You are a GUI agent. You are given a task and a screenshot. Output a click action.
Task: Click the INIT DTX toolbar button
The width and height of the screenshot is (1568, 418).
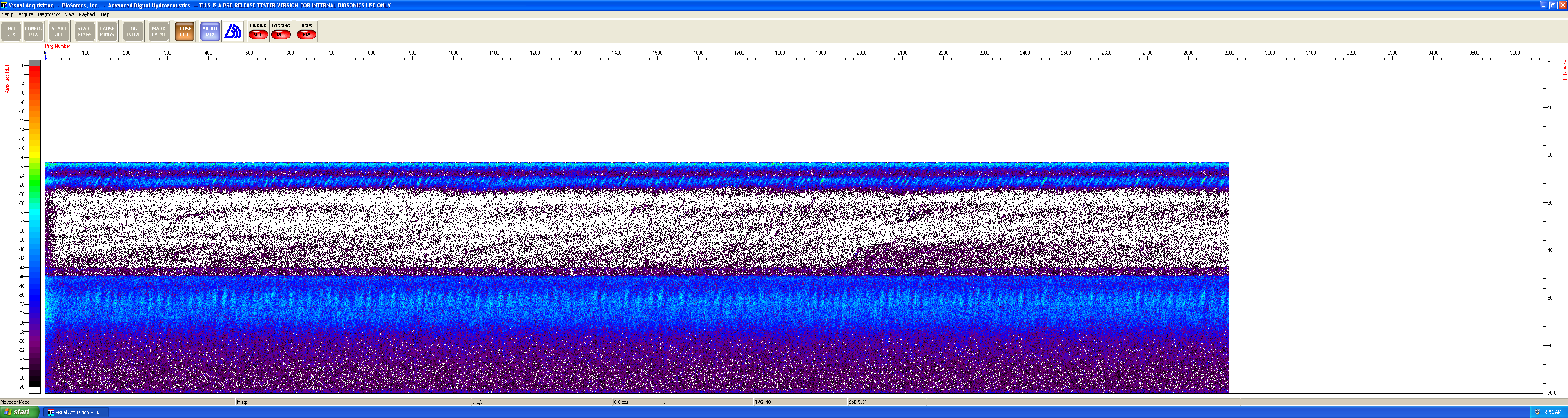[11, 31]
